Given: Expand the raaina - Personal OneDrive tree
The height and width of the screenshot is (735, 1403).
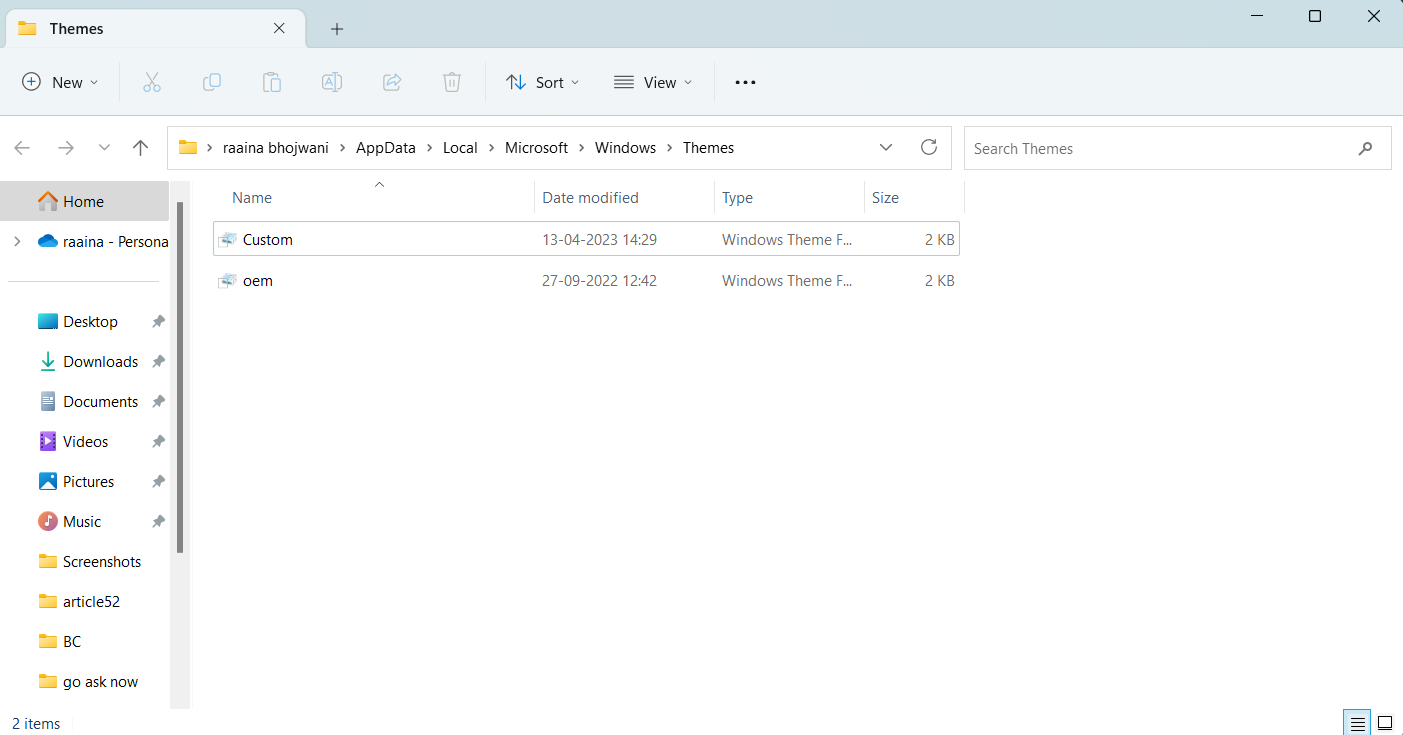Looking at the screenshot, I should click(17, 241).
